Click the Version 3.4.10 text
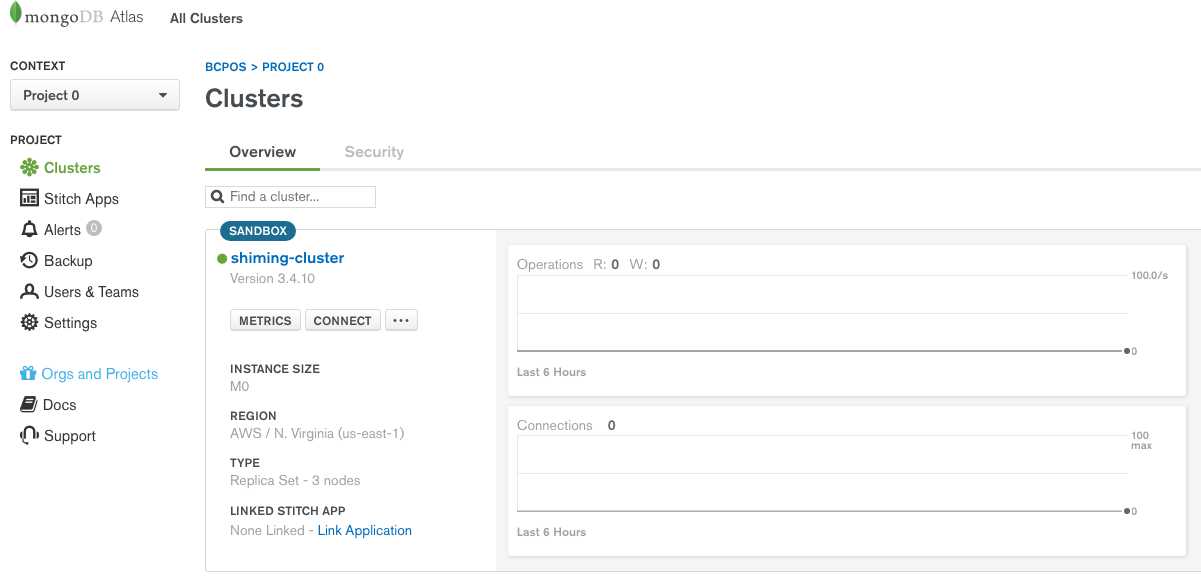Image resolution: width=1201 pixels, height=579 pixels. point(272,279)
